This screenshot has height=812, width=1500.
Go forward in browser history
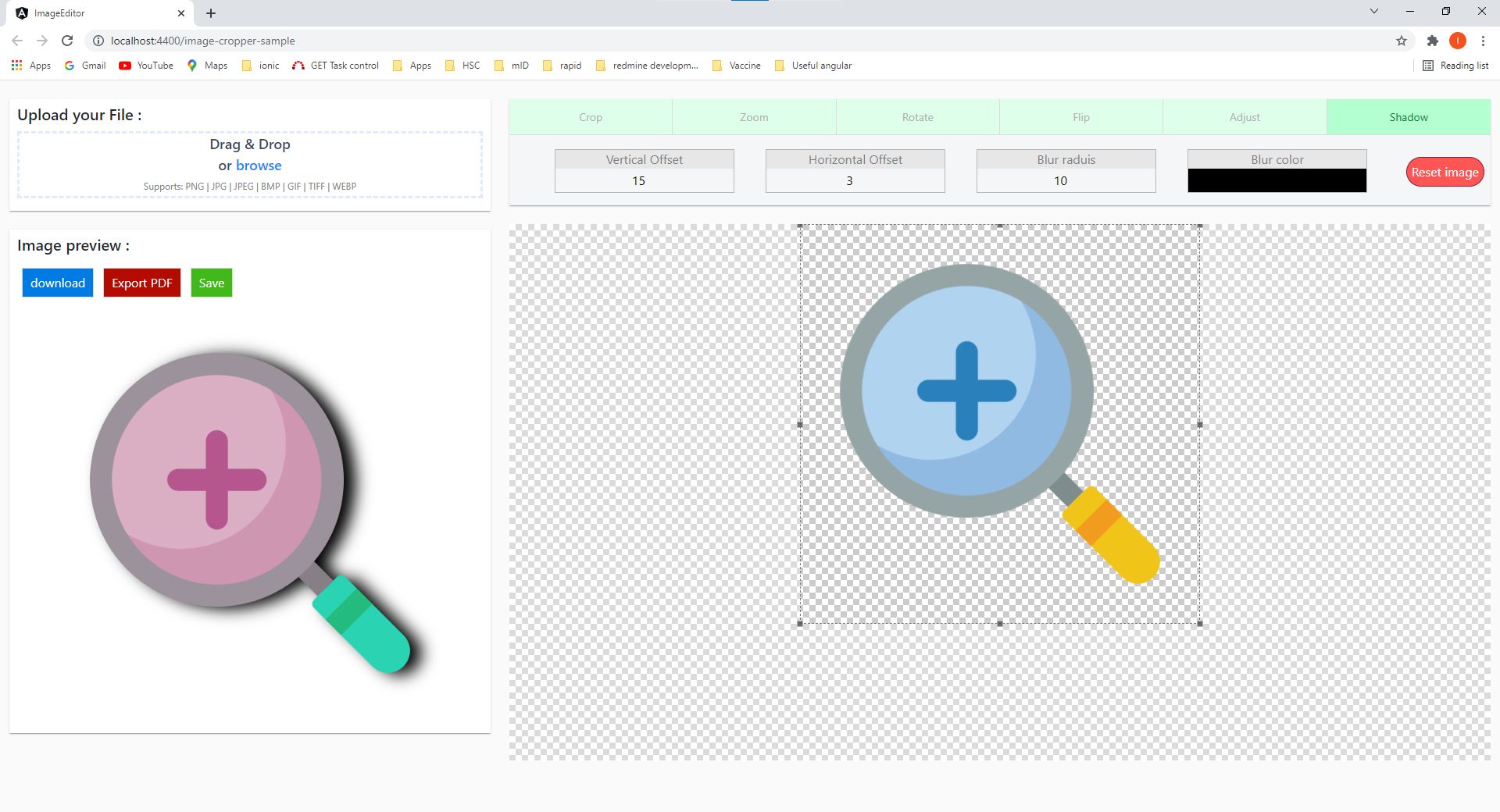pyautogui.click(x=42, y=41)
